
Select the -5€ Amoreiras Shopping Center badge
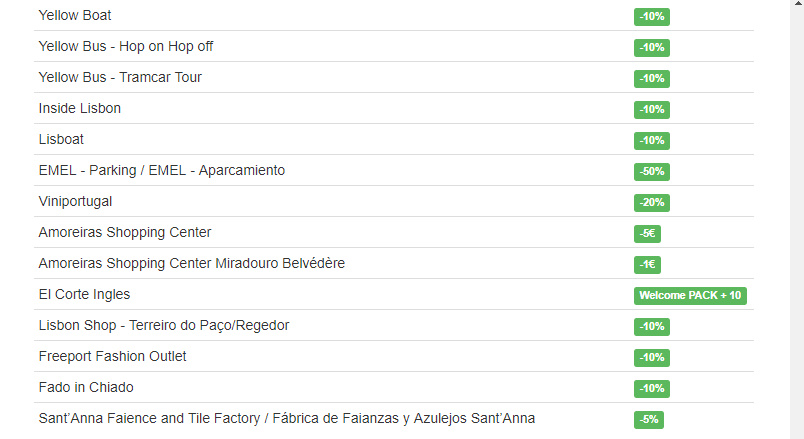[647, 233]
